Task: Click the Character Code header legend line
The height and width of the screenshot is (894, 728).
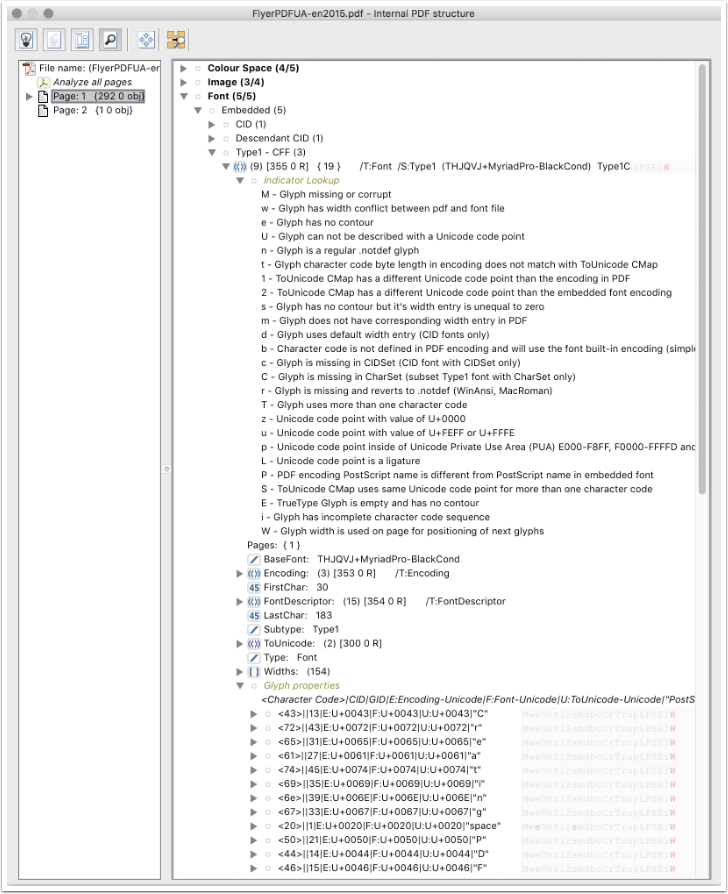Action: (478, 700)
